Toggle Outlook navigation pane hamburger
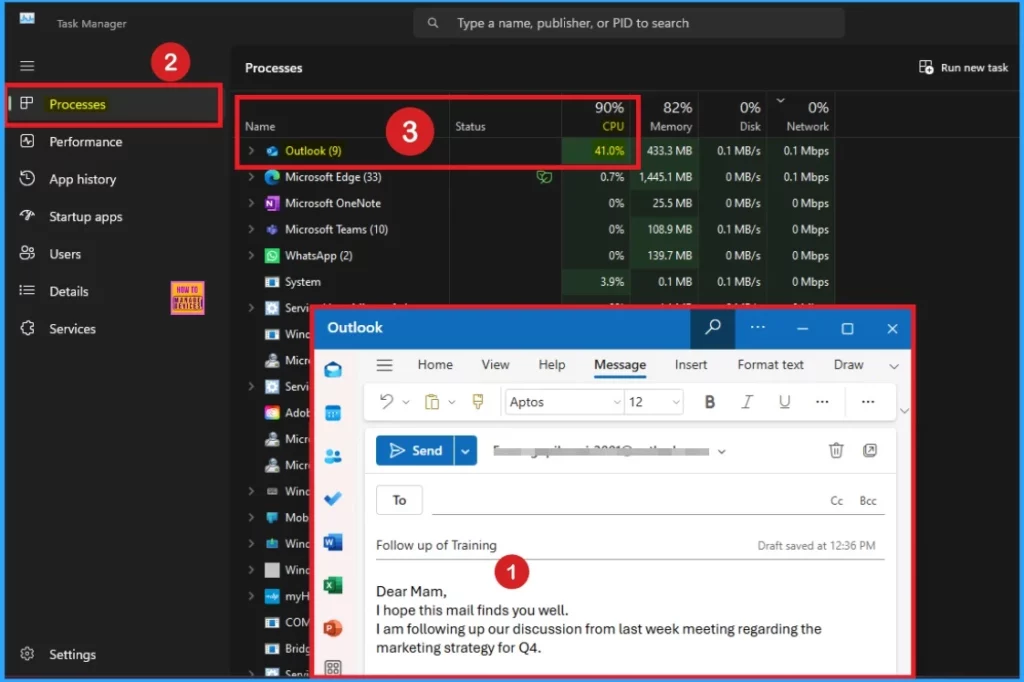 click(x=384, y=365)
